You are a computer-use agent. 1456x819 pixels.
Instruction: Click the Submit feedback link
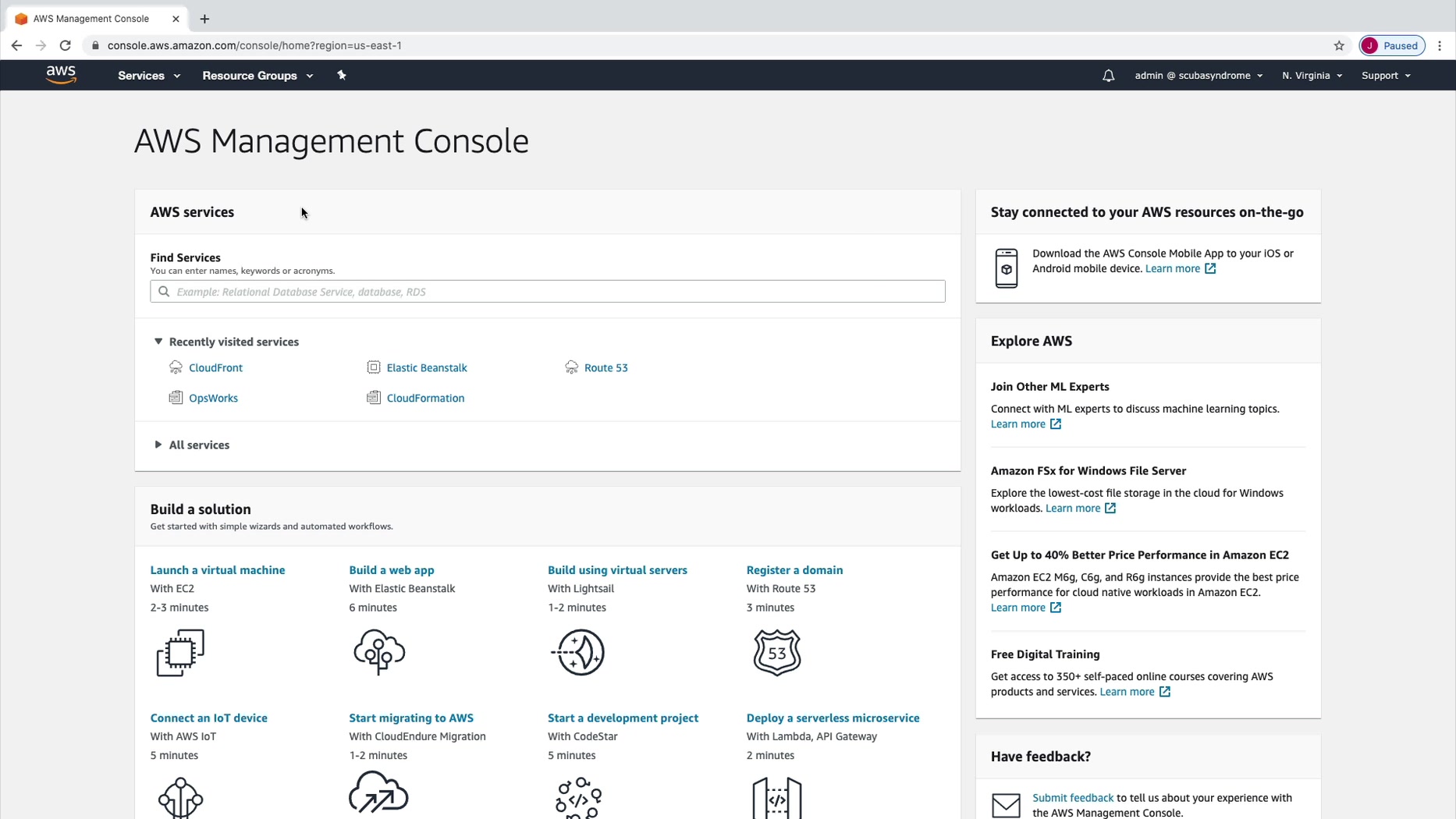[1072, 798]
